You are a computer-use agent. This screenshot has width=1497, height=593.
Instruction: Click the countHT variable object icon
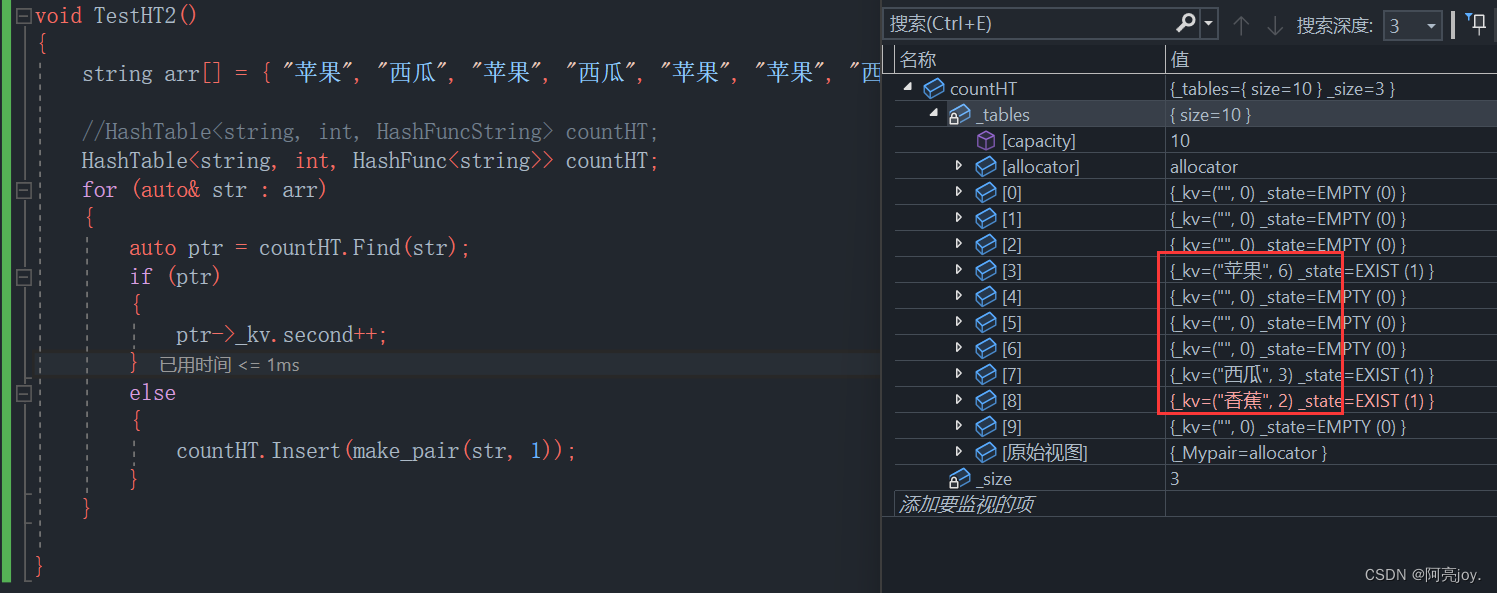[934, 89]
